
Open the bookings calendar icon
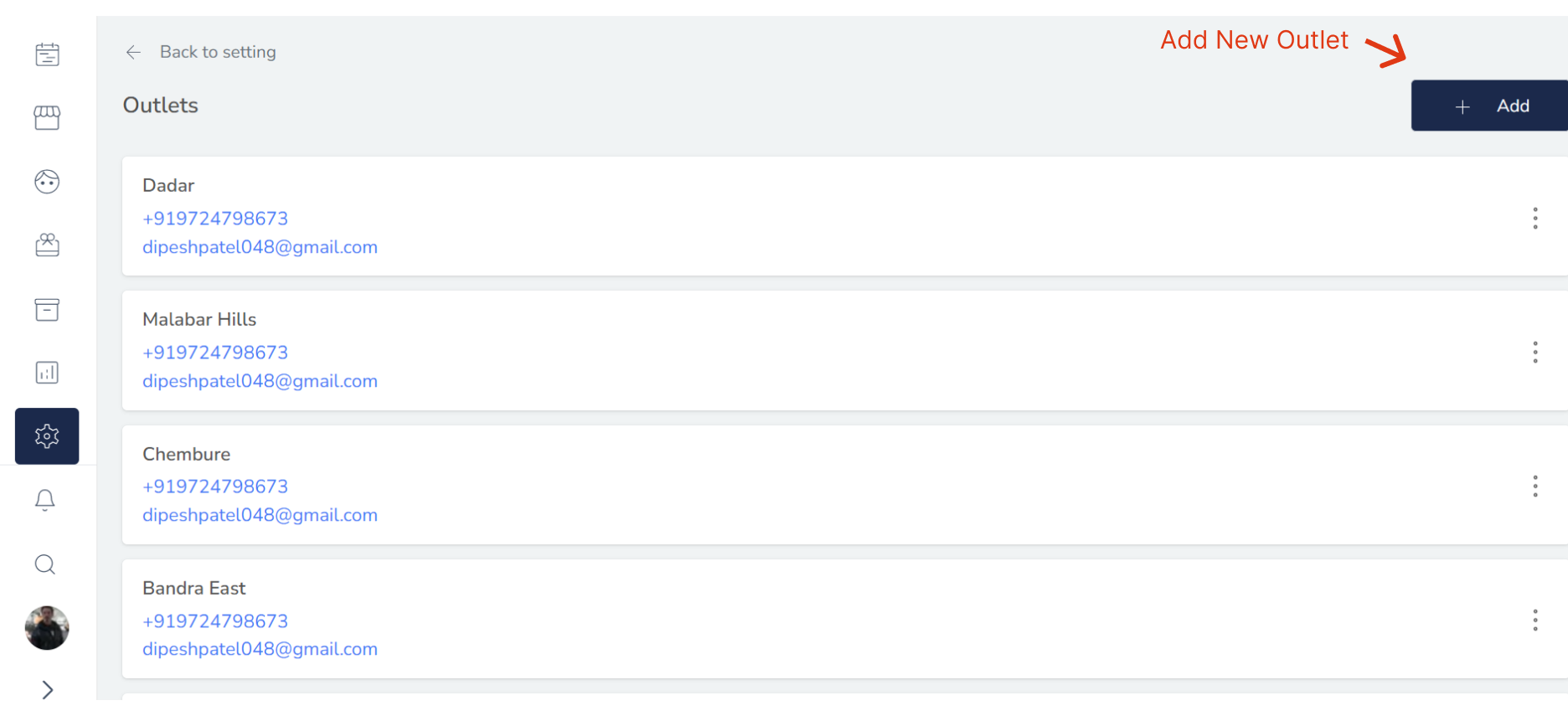pyautogui.click(x=47, y=53)
